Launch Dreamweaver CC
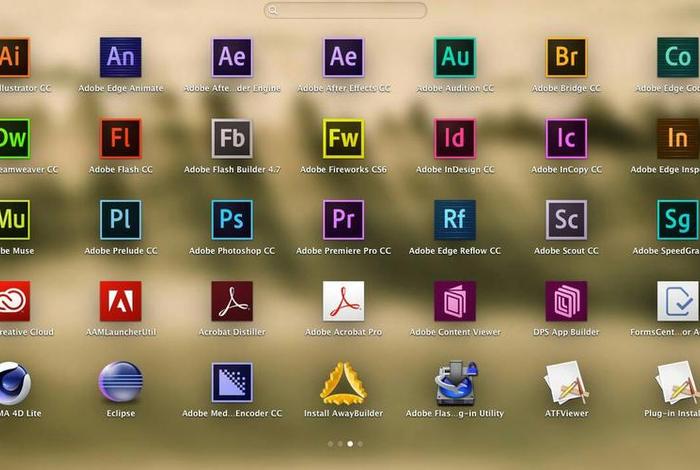 point(14,138)
